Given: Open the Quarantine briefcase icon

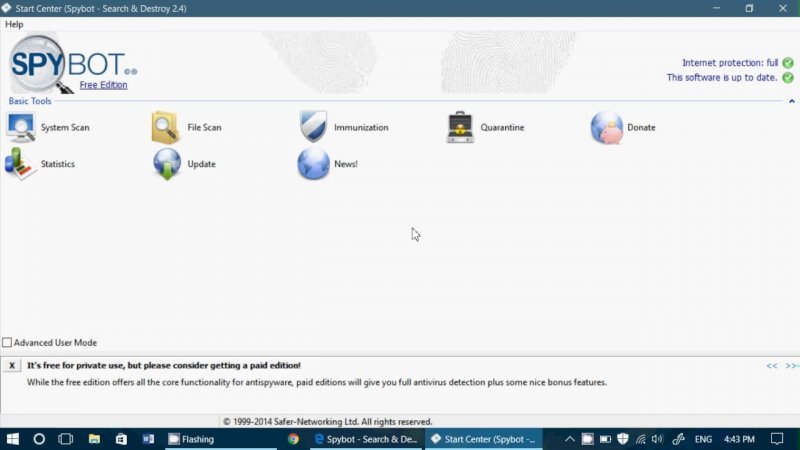Looking at the screenshot, I should (460, 127).
